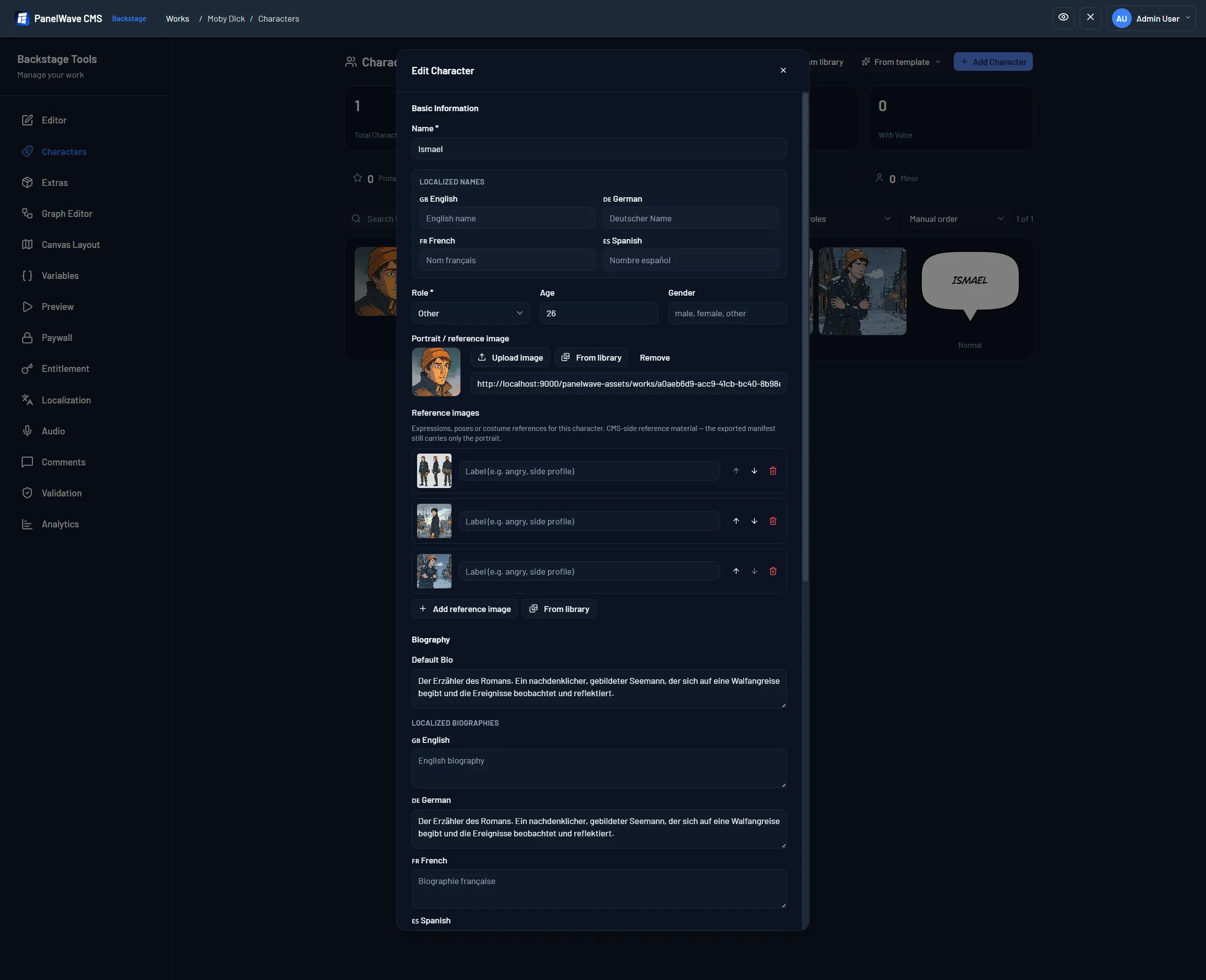1206x980 pixels.
Task: Click Works in the breadcrumb
Action: [x=177, y=19]
